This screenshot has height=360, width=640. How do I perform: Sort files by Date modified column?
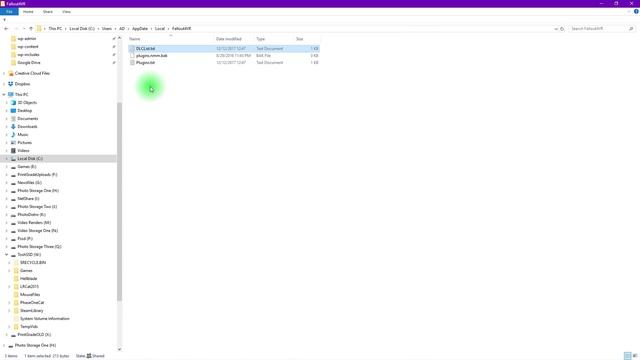229,39
